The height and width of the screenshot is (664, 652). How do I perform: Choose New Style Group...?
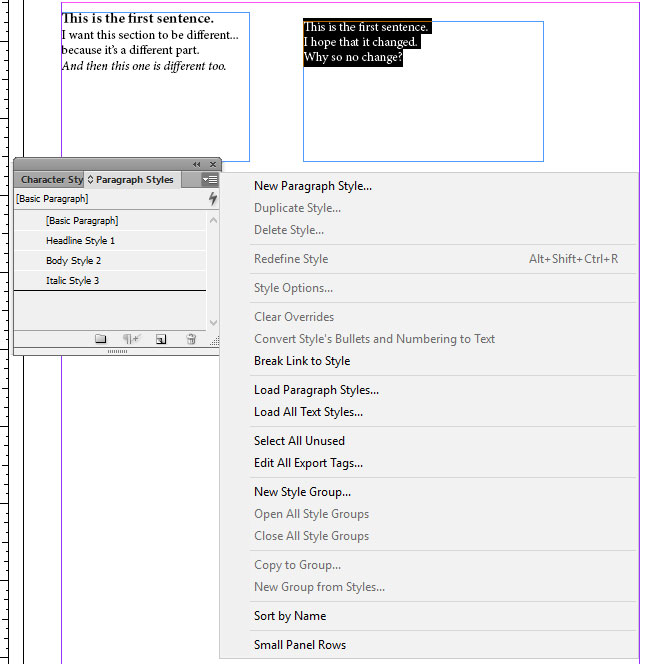(302, 492)
